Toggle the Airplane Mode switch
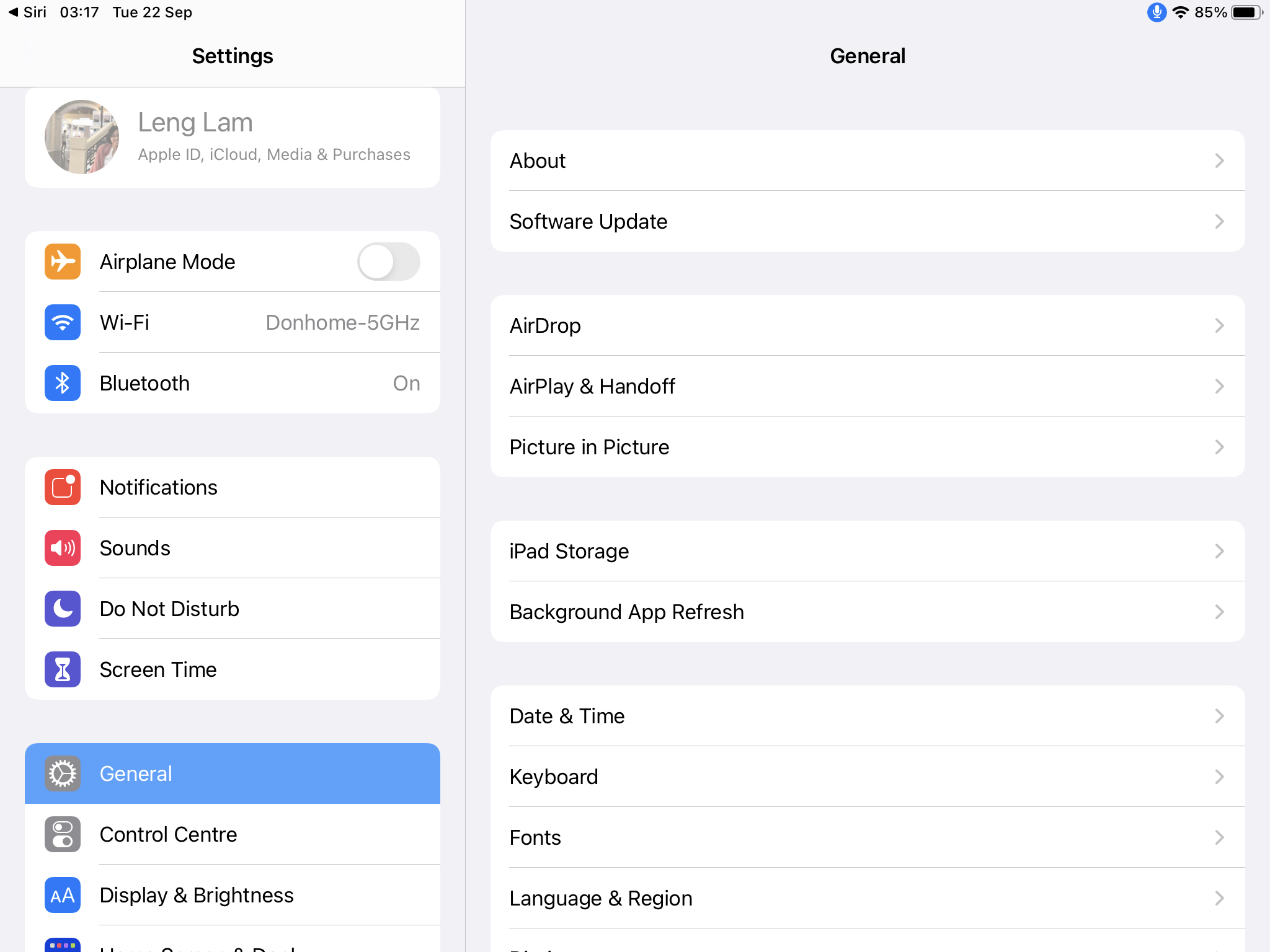The width and height of the screenshot is (1270, 952). click(x=389, y=262)
